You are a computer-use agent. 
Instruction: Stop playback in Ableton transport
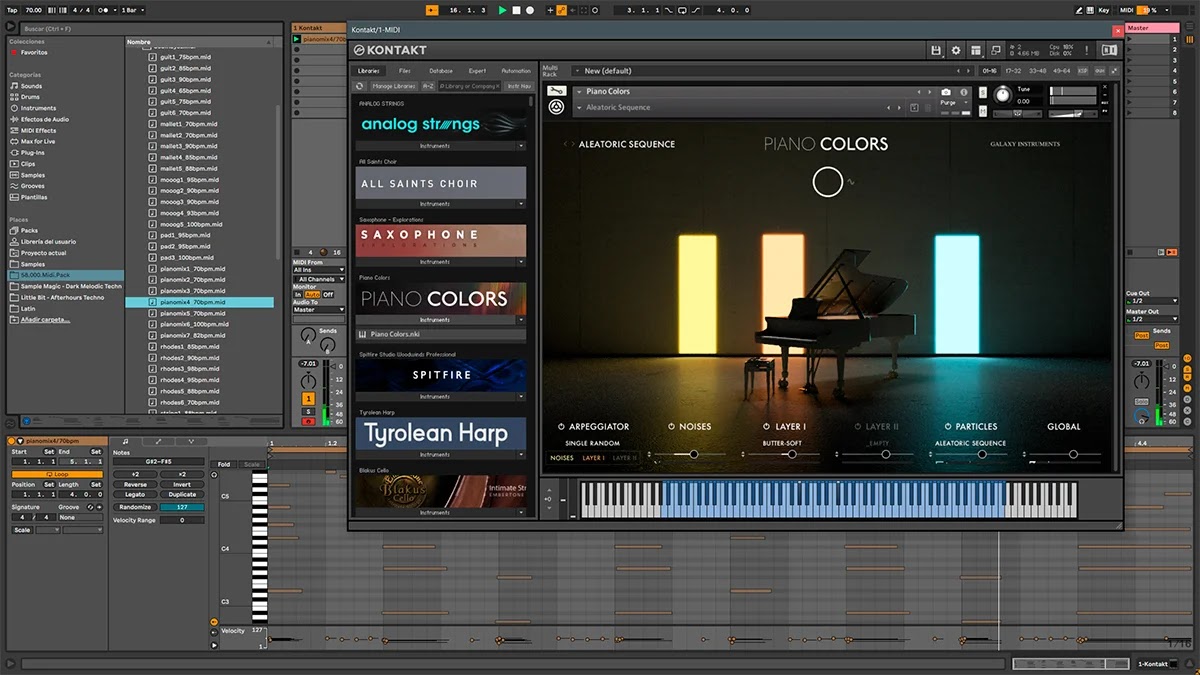(x=516, y=10)
